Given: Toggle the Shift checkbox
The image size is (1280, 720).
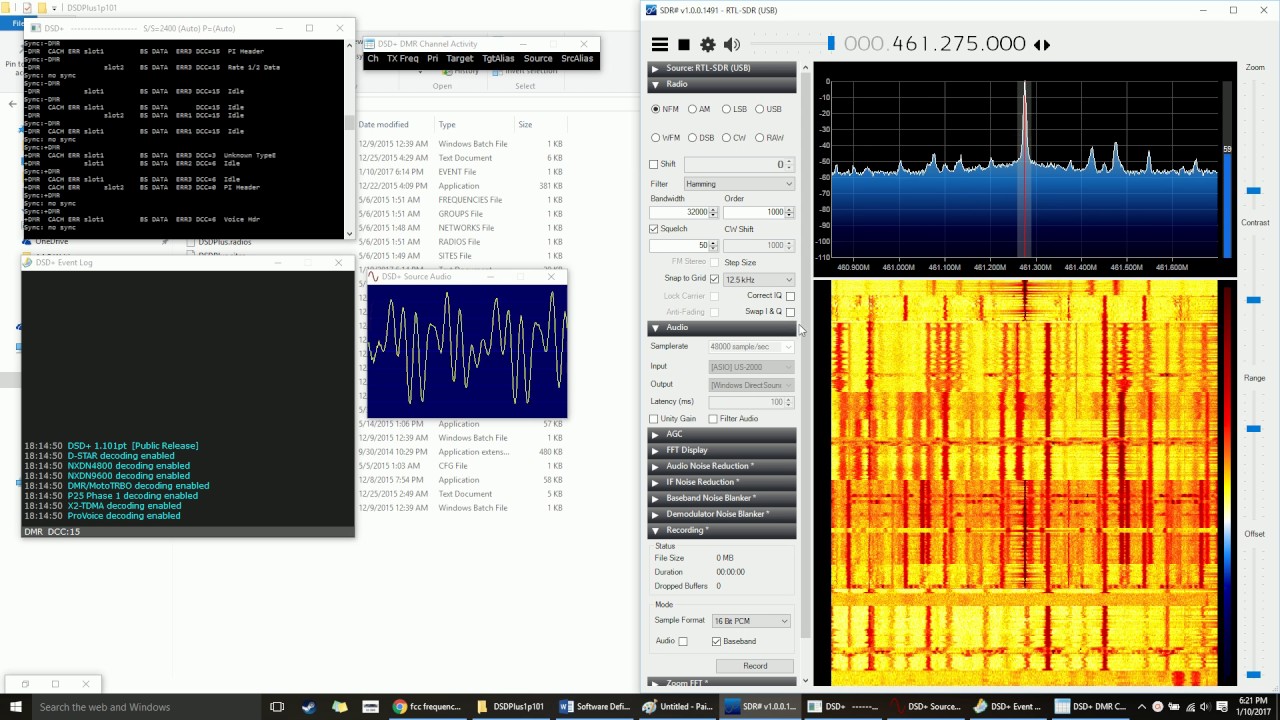Looking at the screenshot, I should click(654, 164).
